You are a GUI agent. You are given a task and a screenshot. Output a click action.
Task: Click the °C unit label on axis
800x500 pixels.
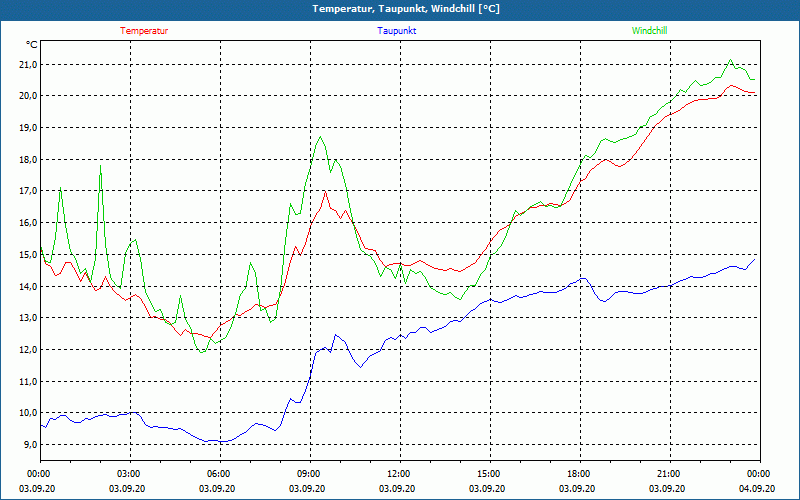coord(32,45)
